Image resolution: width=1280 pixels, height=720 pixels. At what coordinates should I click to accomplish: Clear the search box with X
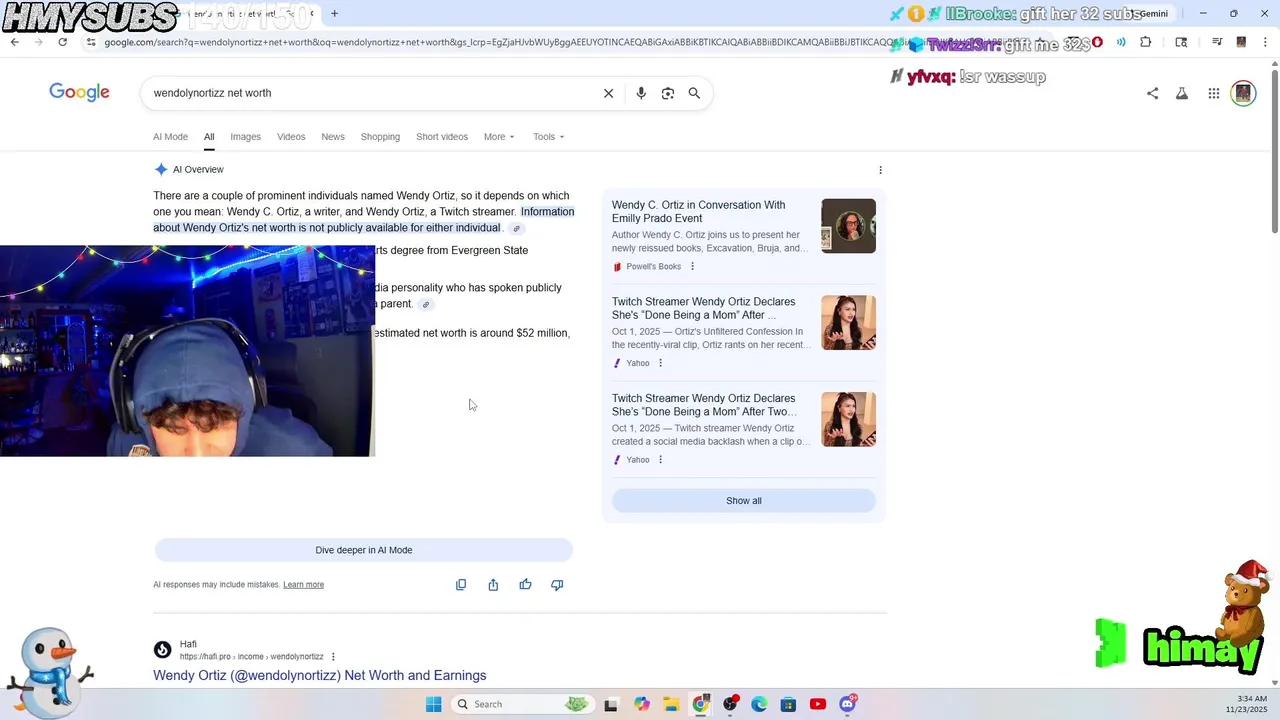[608, 93]
